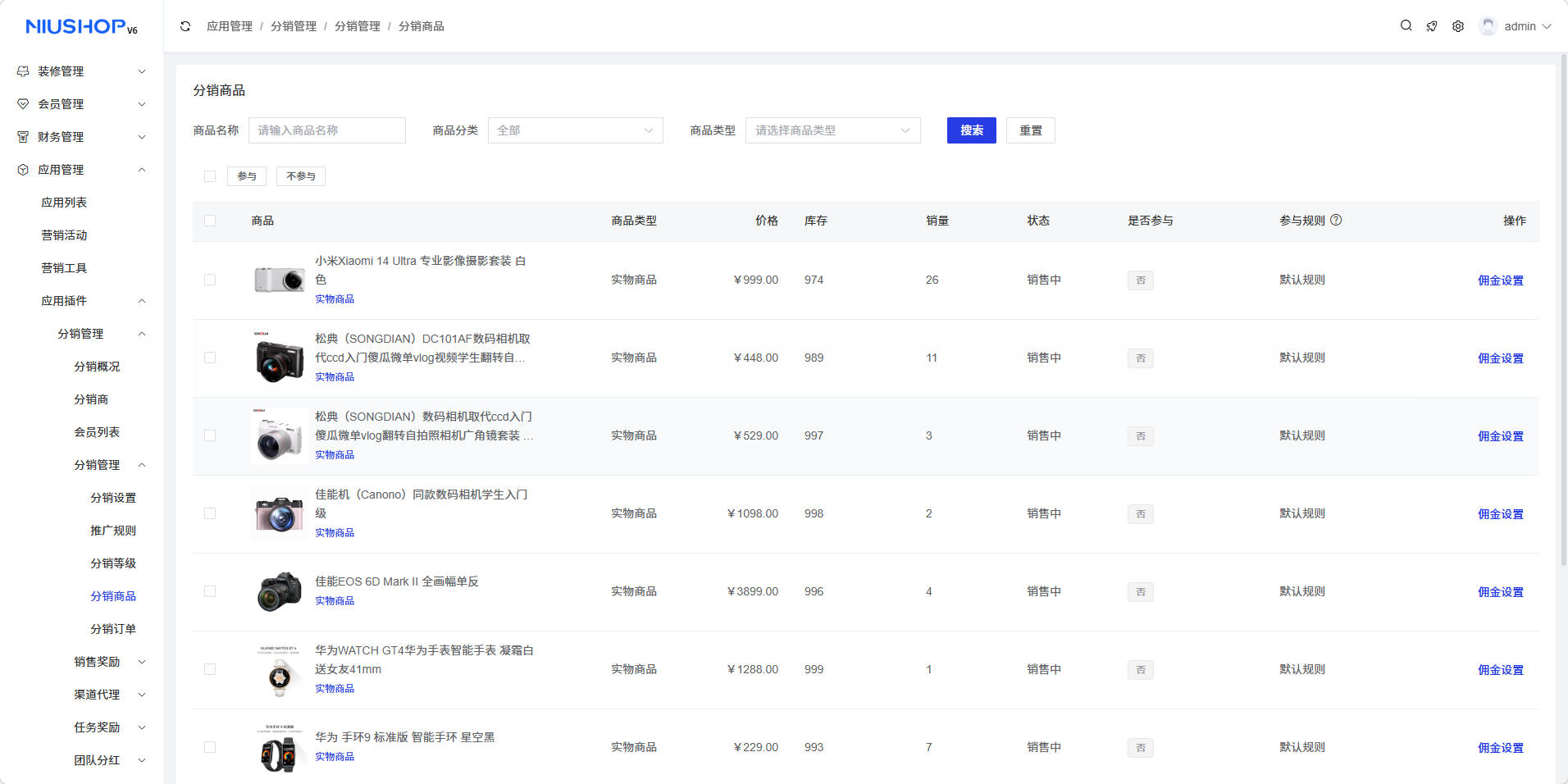1568x784 pixels.
Task: Open 佣金设置 for 华为WATCH GT4 row
Action: click(x=1500, y=670)
